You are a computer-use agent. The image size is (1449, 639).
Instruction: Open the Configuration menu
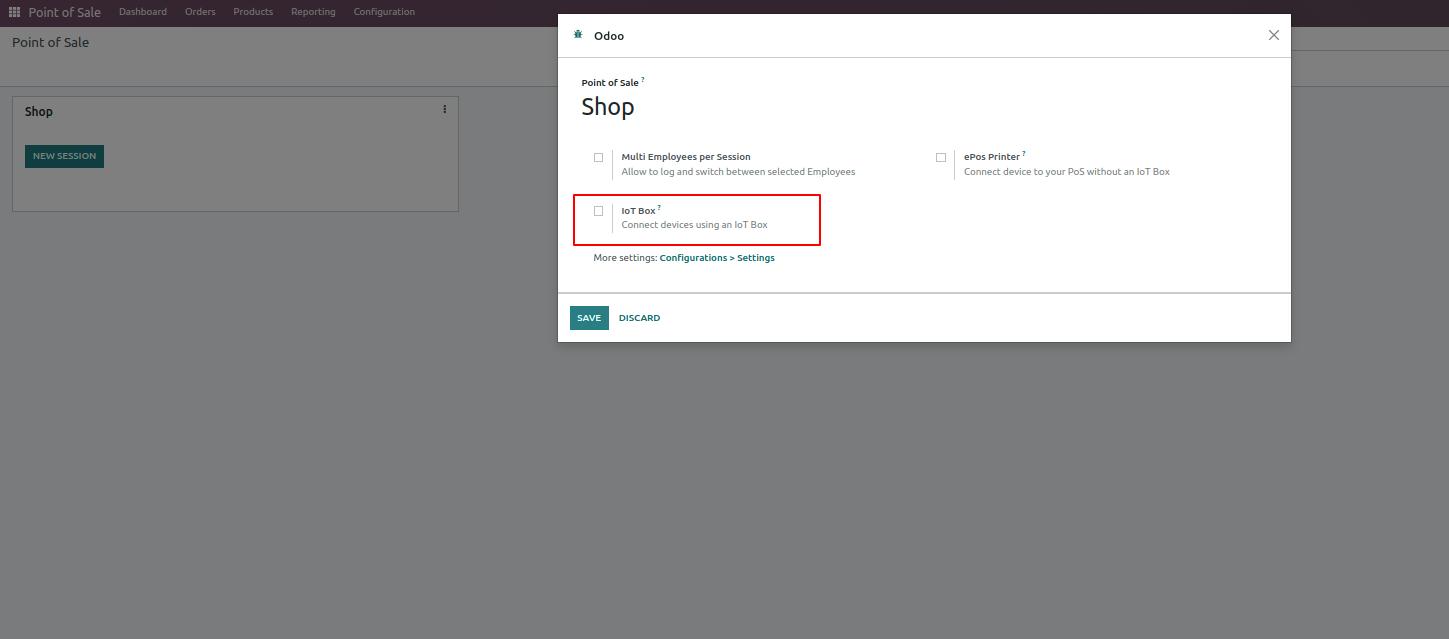[384, 12]
